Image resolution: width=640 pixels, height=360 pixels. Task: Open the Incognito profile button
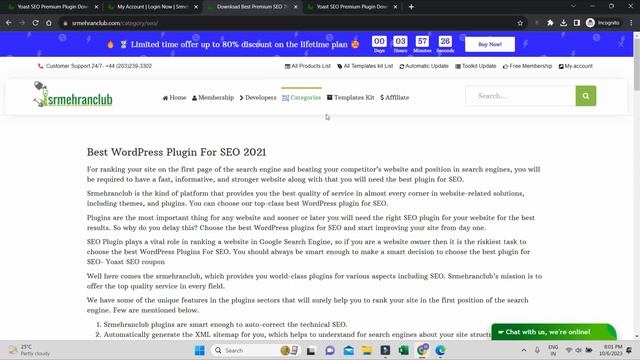[603, 23]
